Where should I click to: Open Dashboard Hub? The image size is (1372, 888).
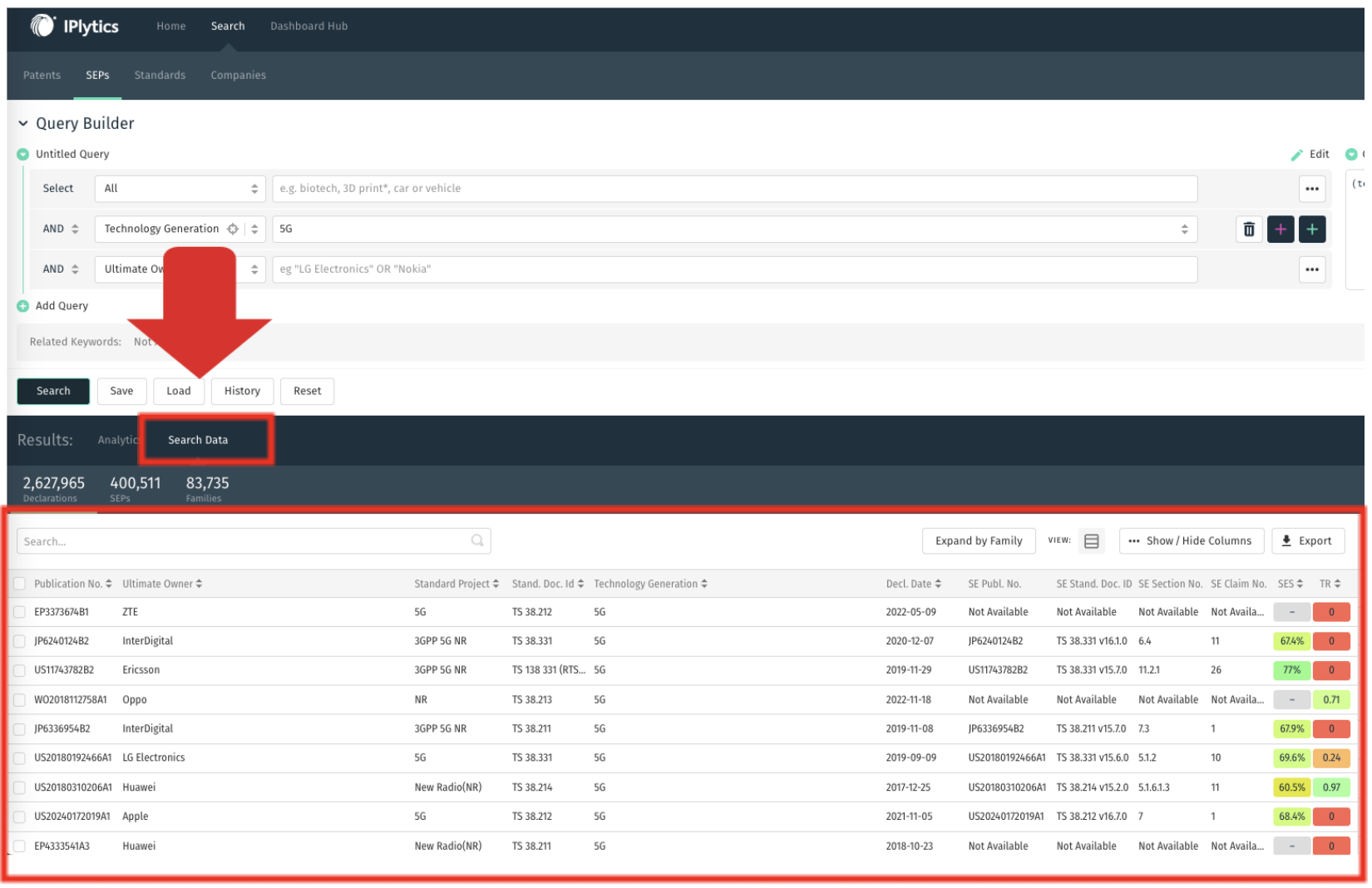click(x=308, y=27)
